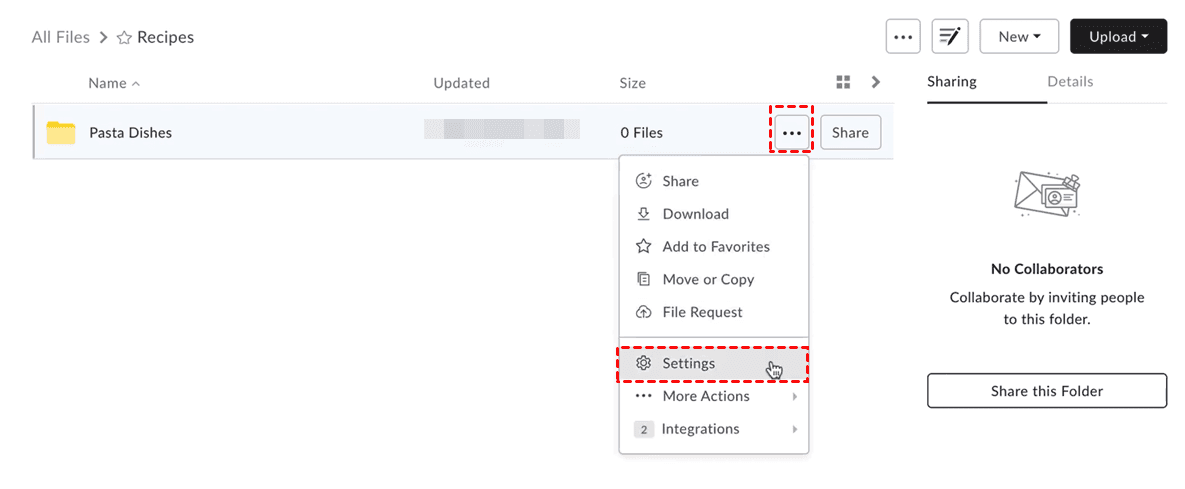Switch to the Details tab

(1070, 82)
